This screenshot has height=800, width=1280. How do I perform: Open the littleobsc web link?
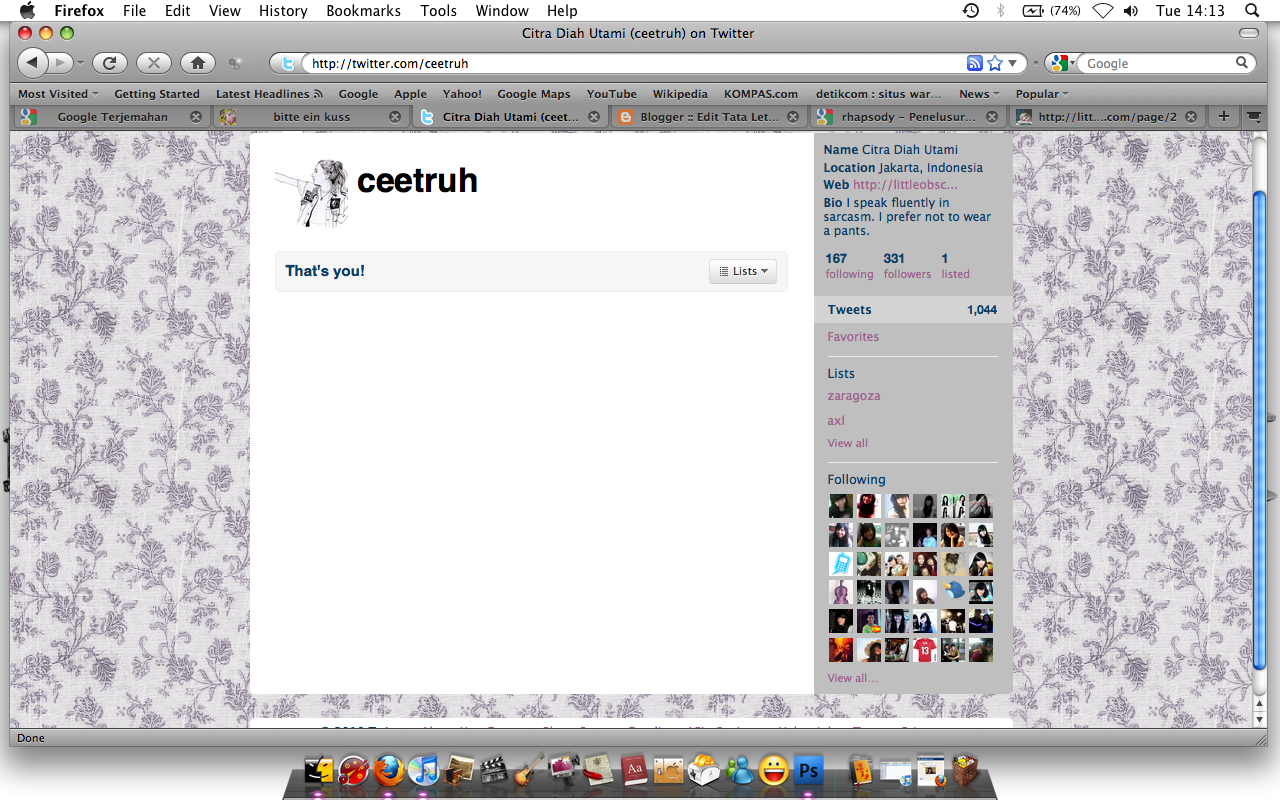coord(905,185)
